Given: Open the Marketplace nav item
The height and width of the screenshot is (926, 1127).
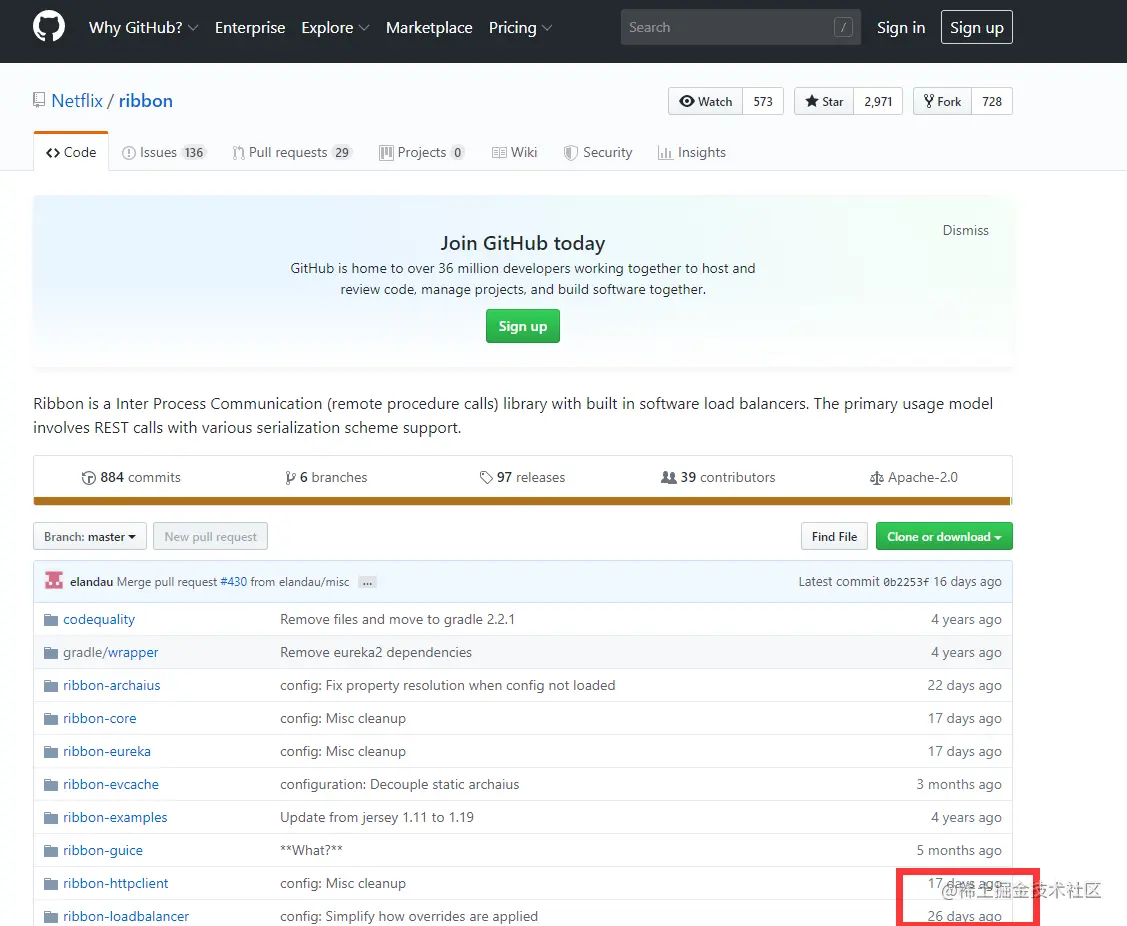Looking at the screenshot, I should point(429,27).
